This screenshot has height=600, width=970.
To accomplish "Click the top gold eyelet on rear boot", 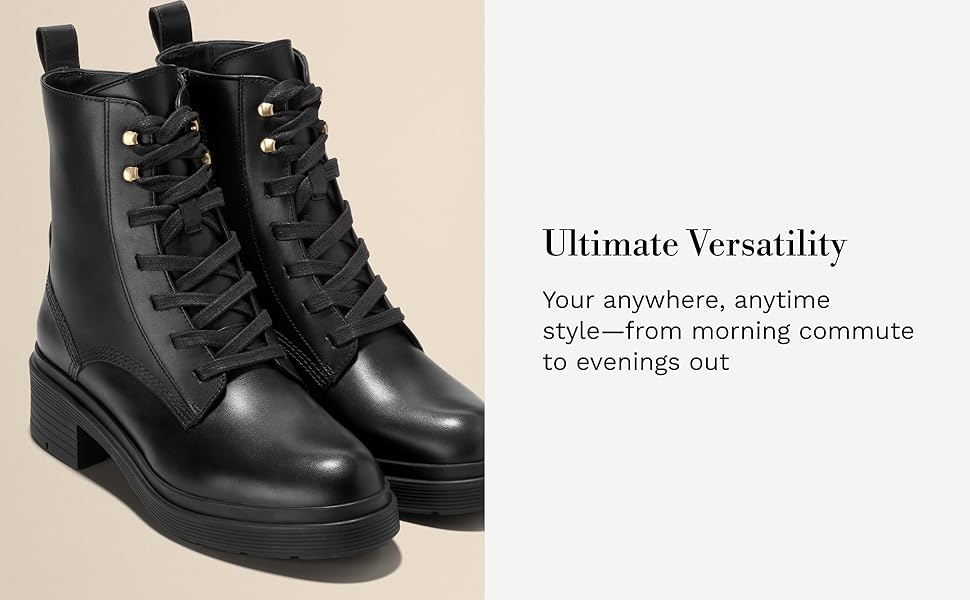I will [266, 109].
